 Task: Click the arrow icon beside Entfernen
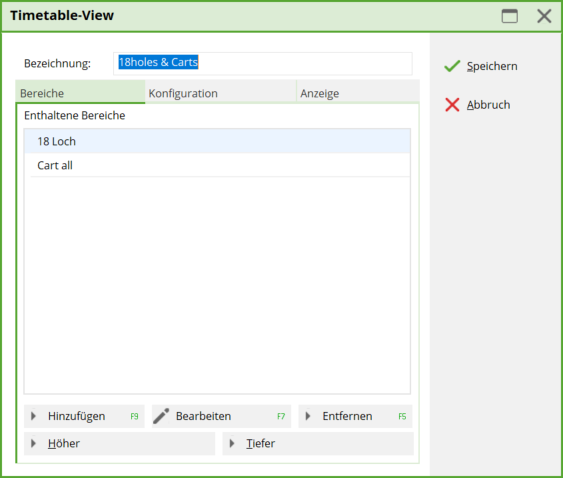pos(308,416)
